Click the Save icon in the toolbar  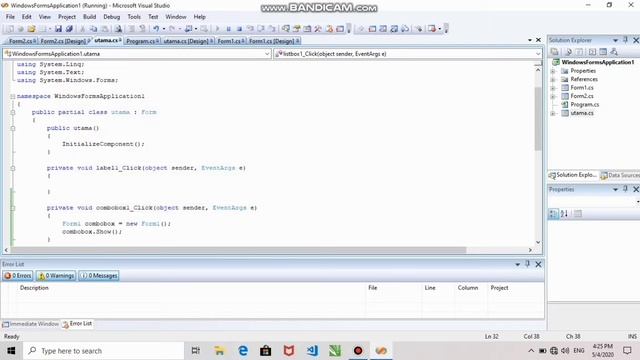click(x=58, y=29)
